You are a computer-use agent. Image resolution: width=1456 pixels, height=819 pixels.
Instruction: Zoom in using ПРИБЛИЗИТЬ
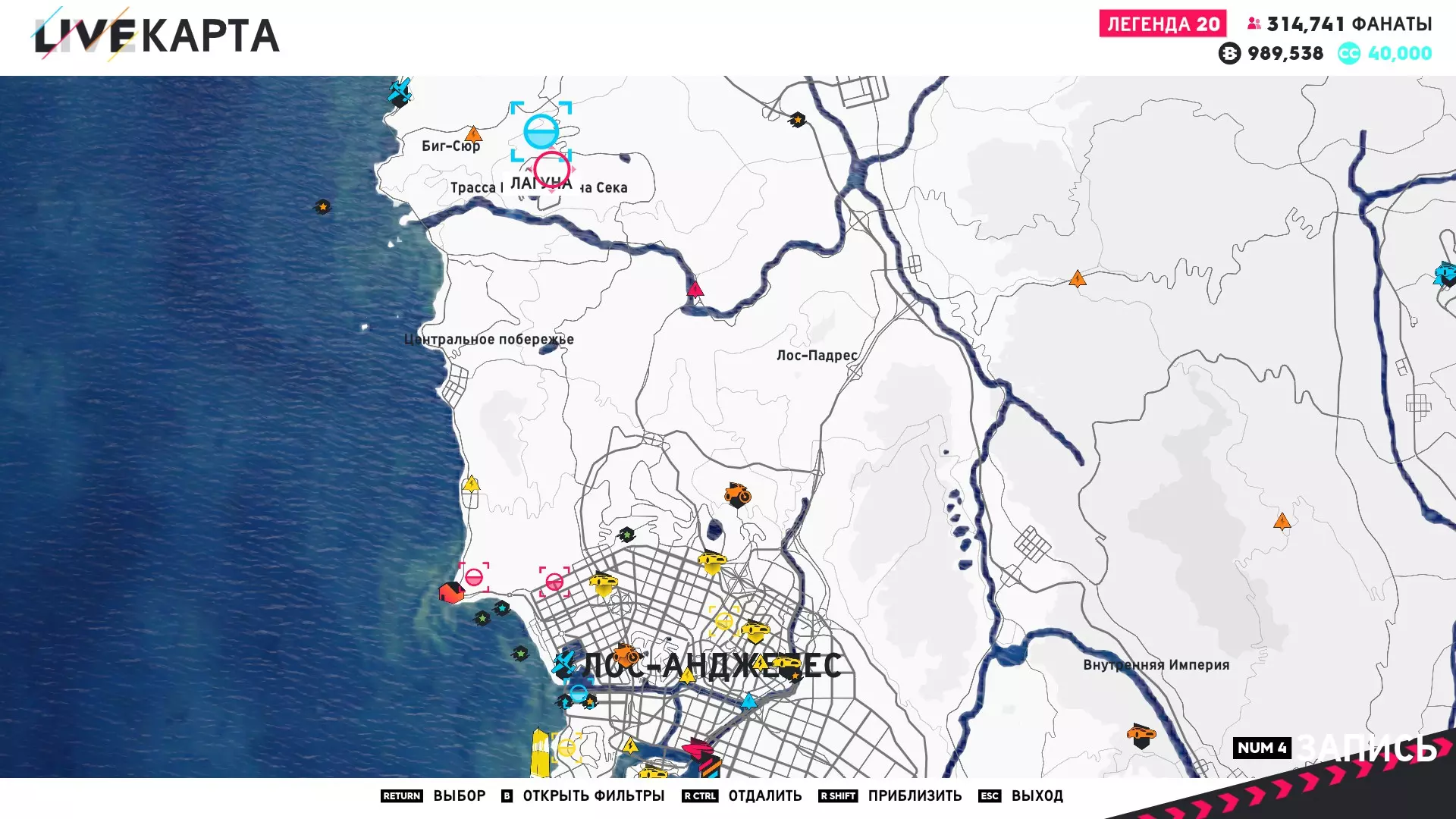pos(915,795)
